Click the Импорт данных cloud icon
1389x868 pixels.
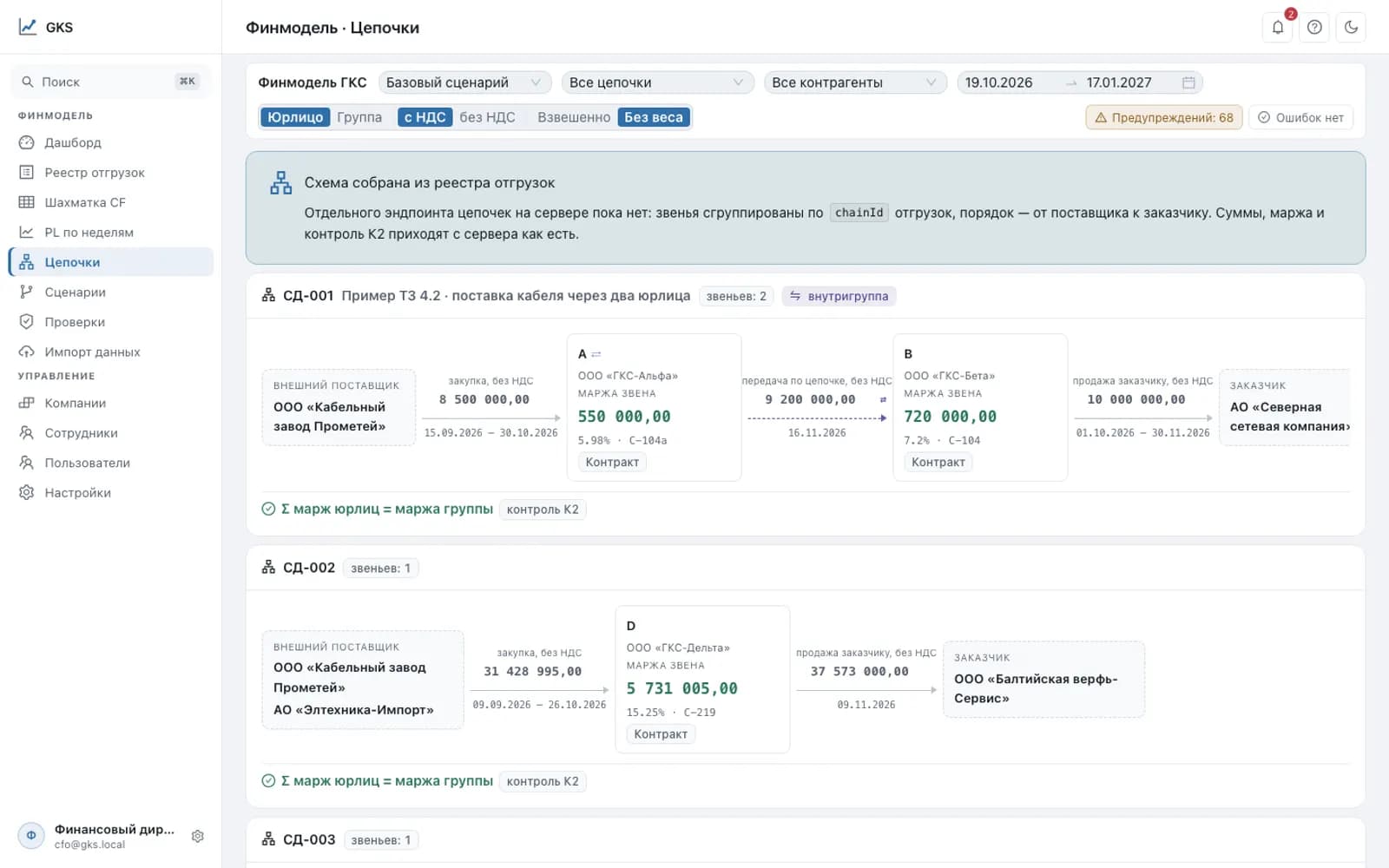(x=27, y=352)
